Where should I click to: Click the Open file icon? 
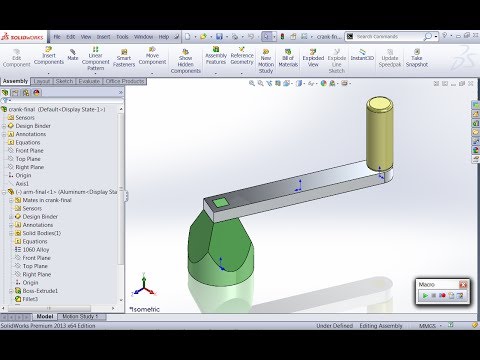203,37
